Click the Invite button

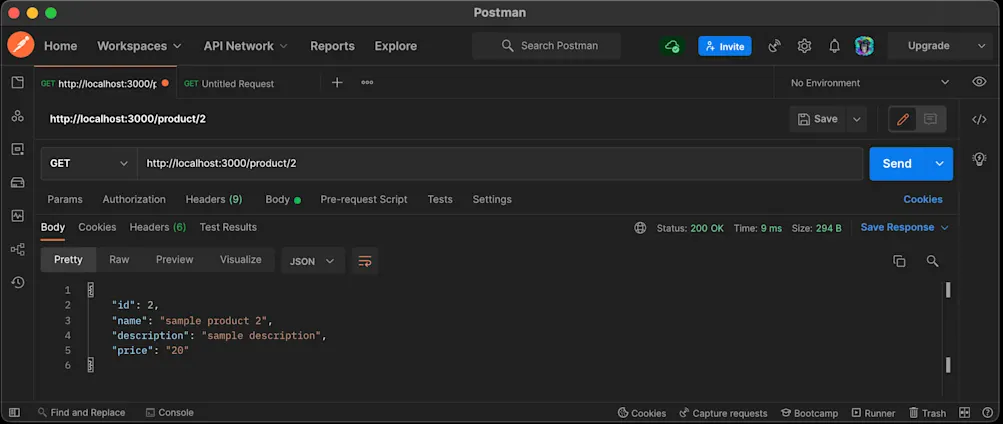[x=725, y=46]
